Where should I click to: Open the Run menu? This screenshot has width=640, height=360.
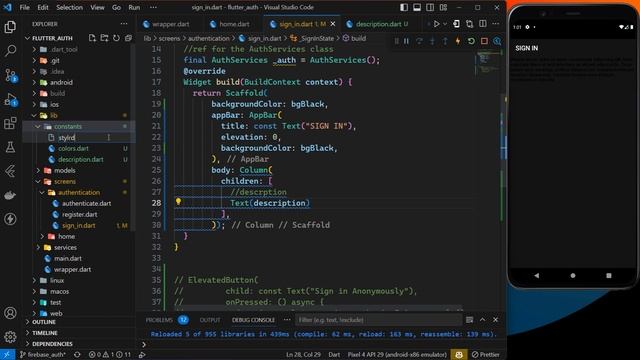pyautogui.click(x=134, y=7)
